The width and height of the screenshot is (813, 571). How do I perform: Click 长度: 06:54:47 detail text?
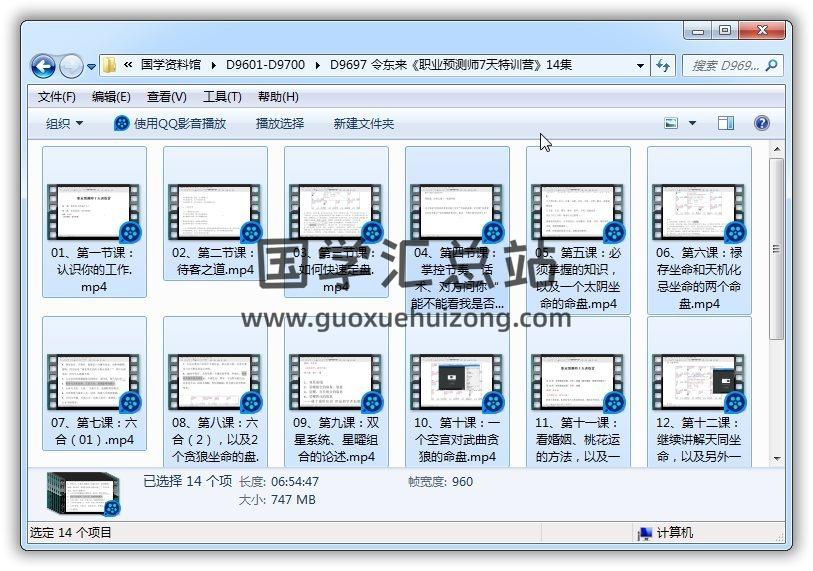pyautogui.click(x=279, y=482)
